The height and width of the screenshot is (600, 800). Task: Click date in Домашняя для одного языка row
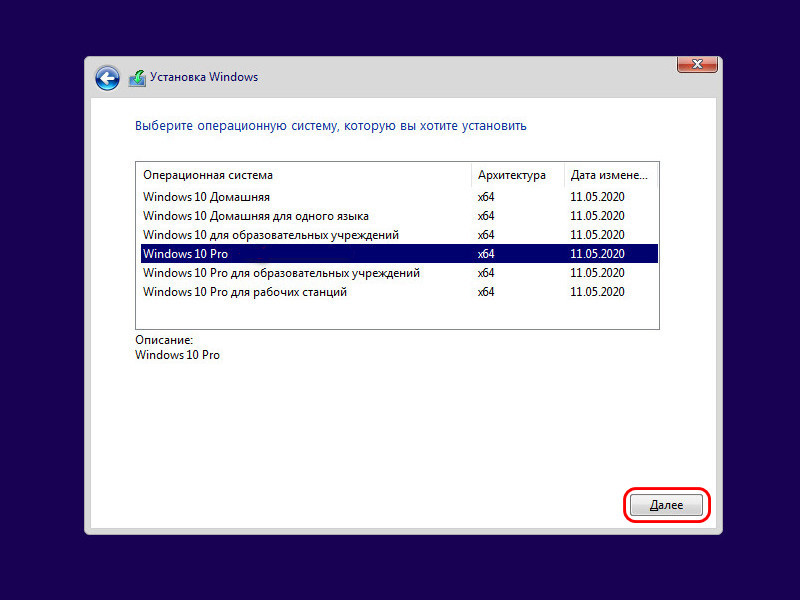point(597,216)
